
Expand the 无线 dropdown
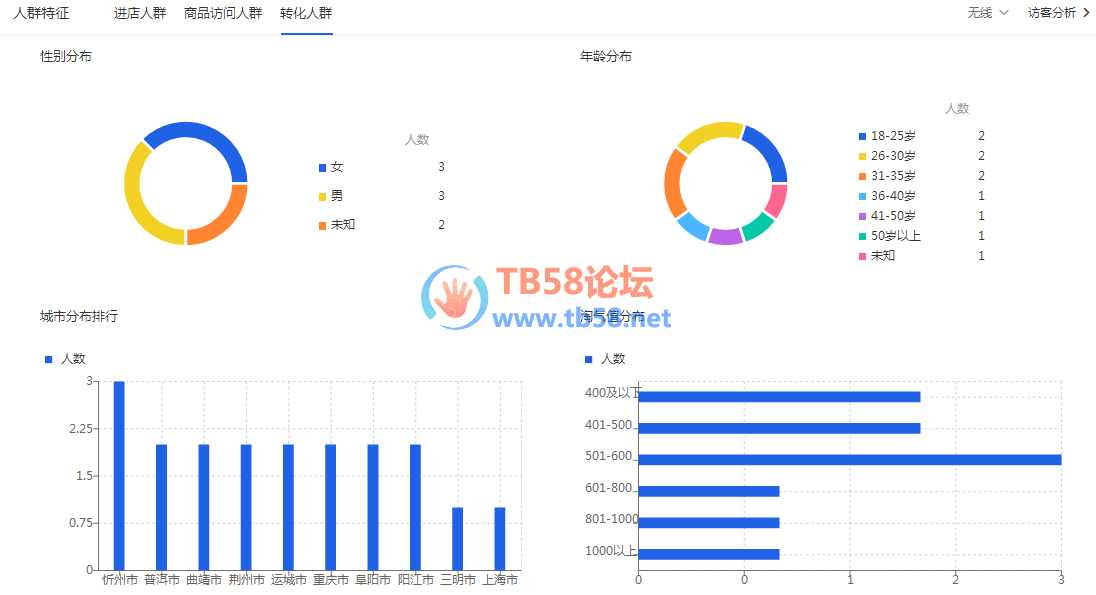(x=988, y=13)
